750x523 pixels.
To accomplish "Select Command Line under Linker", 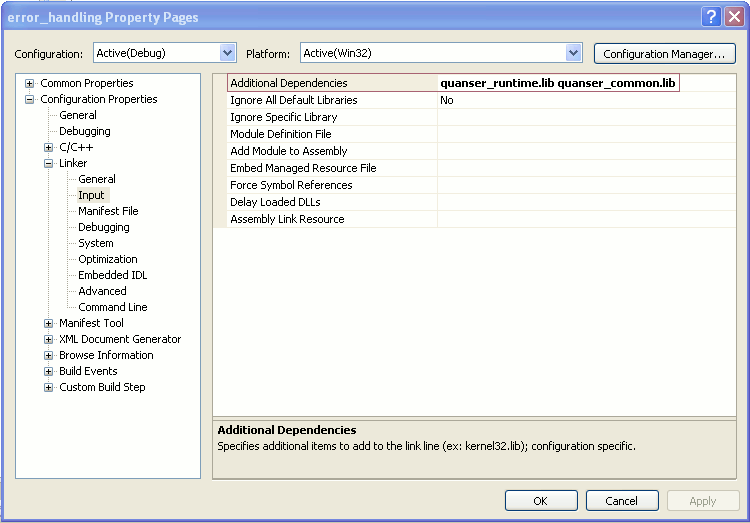I will pyautogui.click(x=112, y=307).
